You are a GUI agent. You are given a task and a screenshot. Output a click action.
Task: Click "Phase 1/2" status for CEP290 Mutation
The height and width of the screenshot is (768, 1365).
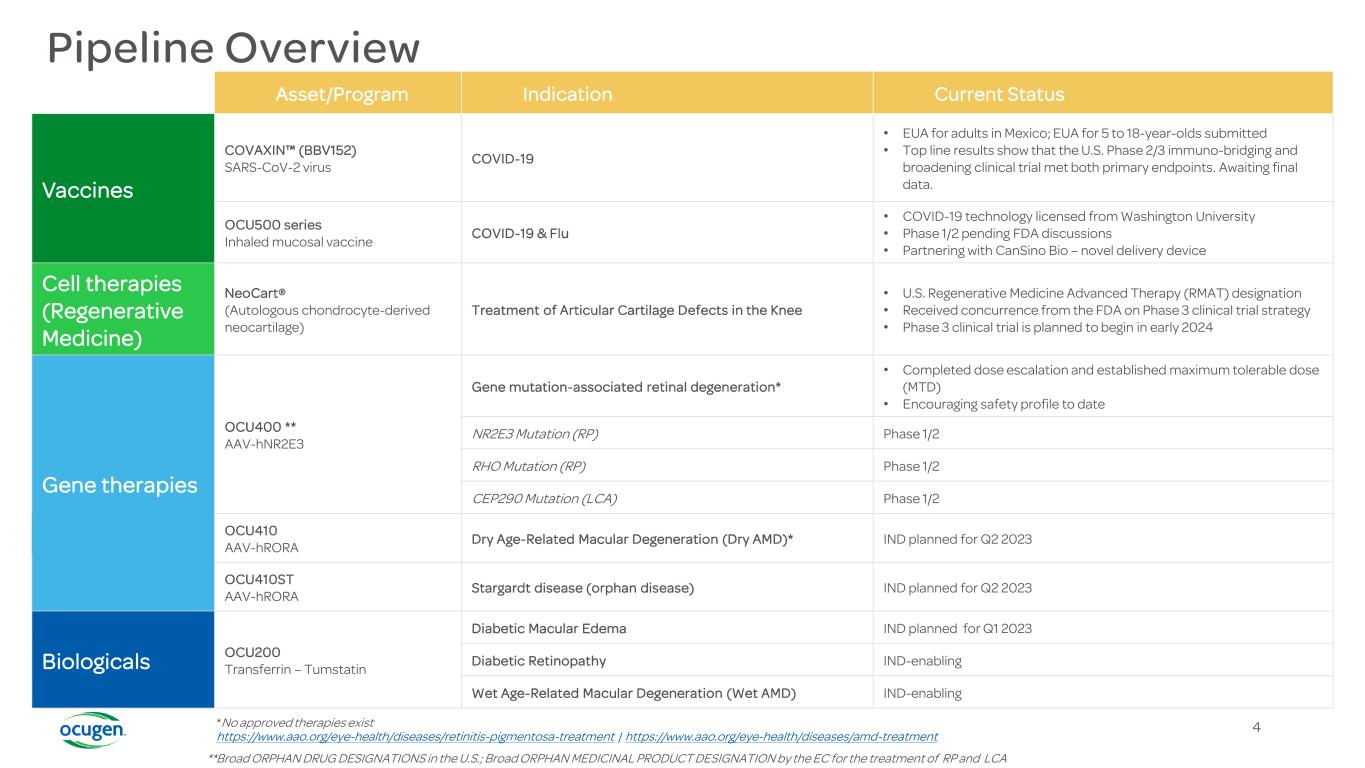click(x=912, y=498)
